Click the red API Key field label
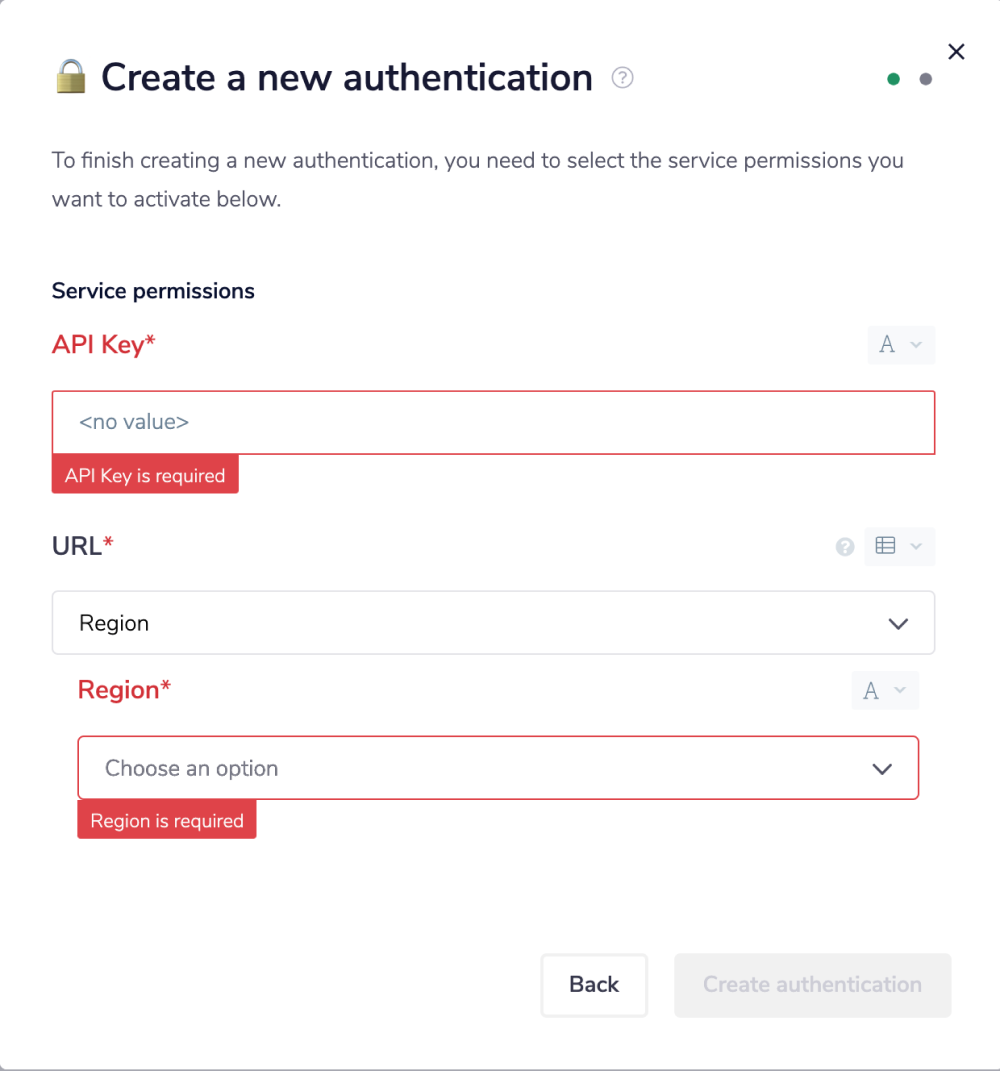1000x1071 pixels. pos(104,345)
